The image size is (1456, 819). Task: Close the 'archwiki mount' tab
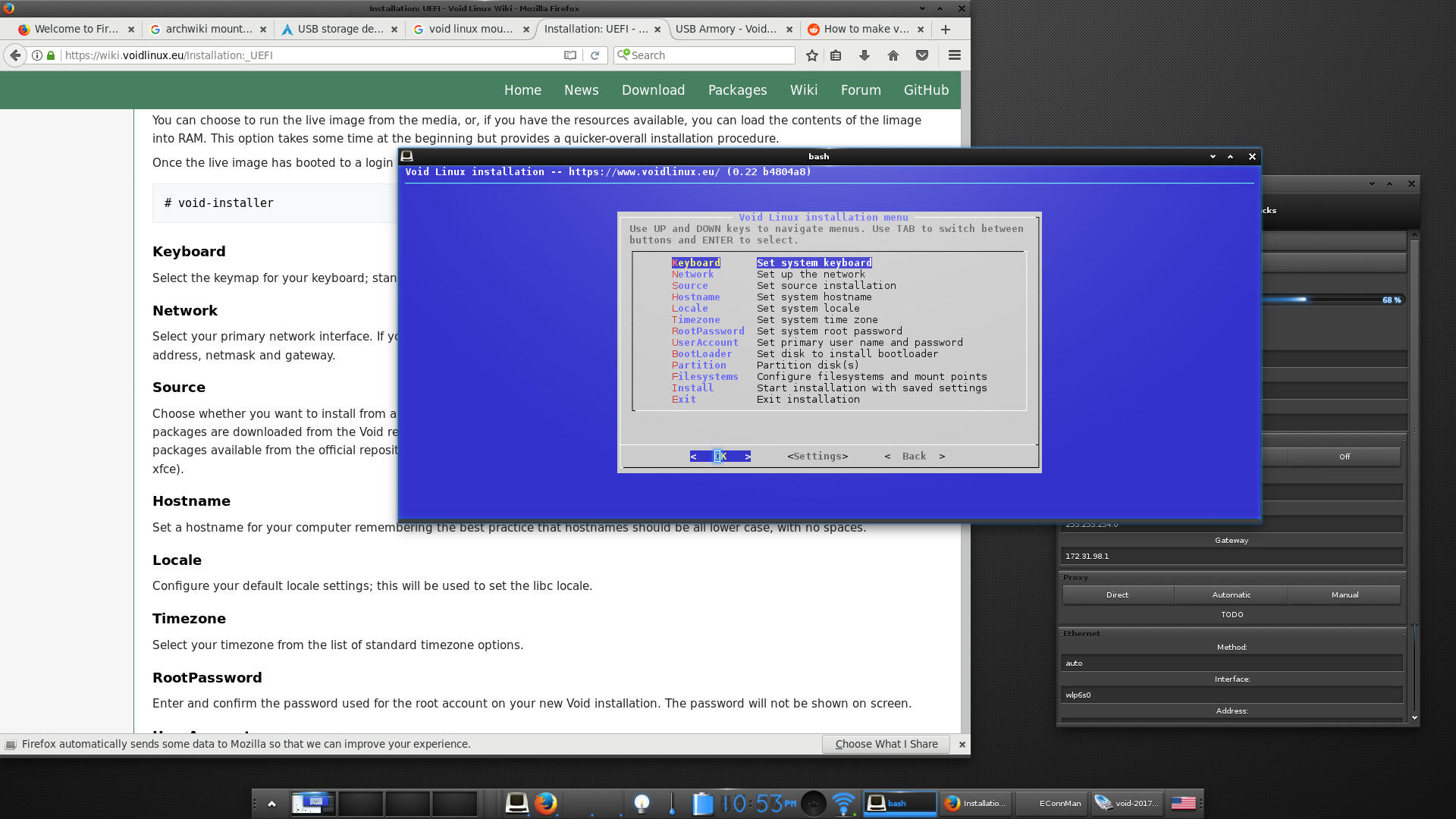[263, 30]
